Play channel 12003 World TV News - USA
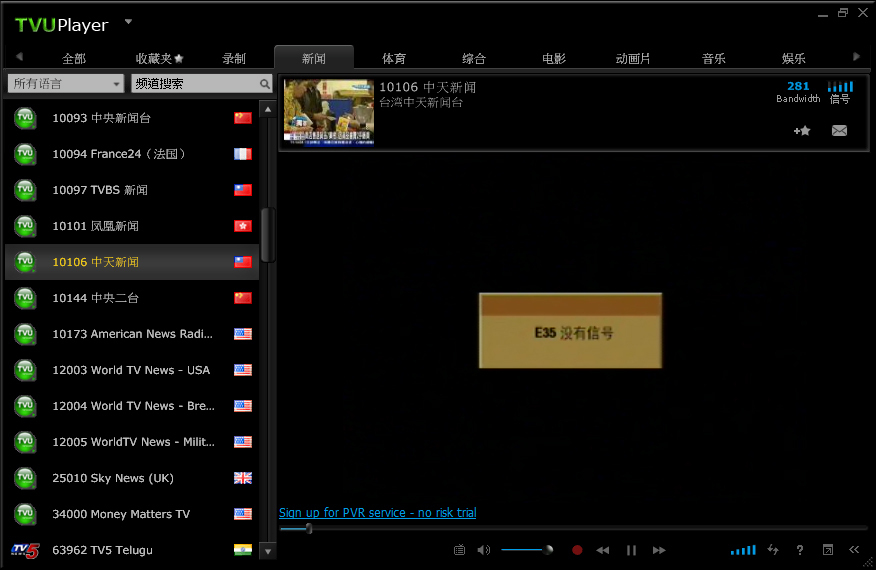 coord(132,370)
